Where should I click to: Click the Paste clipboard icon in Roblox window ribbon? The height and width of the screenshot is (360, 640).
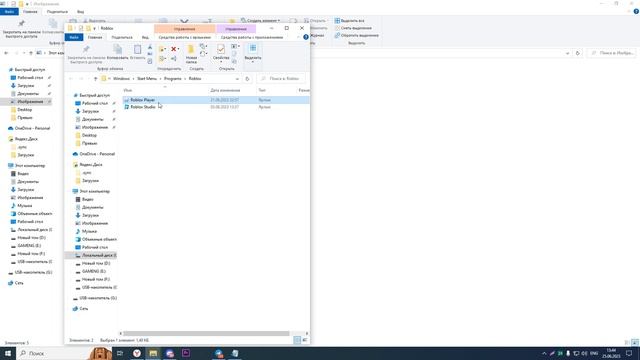pyautogui.click(x=138, y=50)
